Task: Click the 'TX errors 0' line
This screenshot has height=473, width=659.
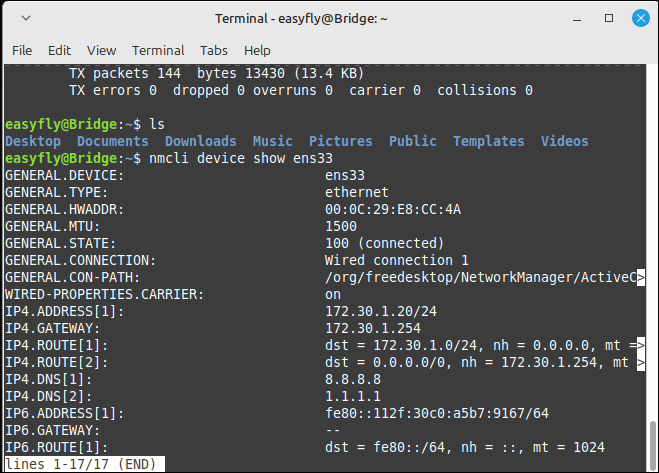Action: point(301,90)
